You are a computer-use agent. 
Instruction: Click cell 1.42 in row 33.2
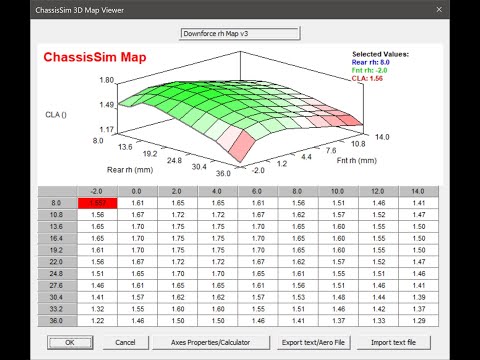pos(379,309)
